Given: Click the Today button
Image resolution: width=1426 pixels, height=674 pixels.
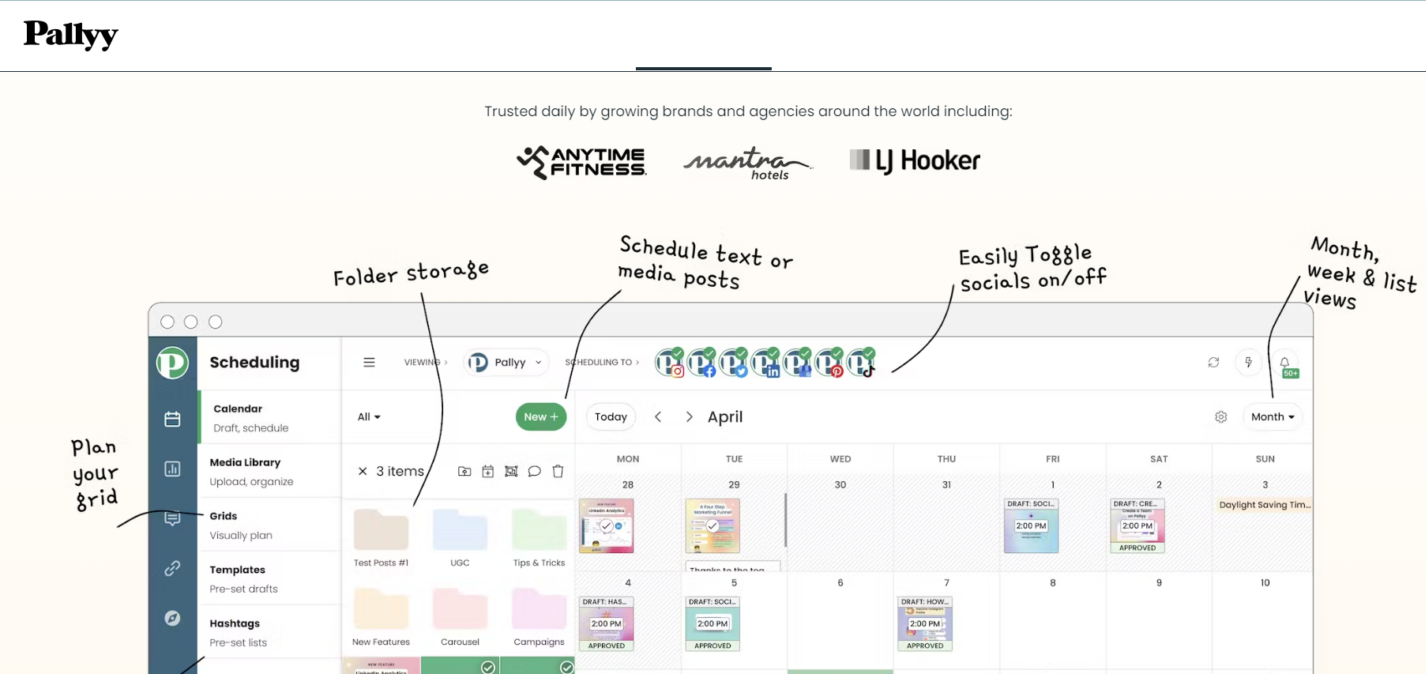Looking at the screenshot, I should [611, 417].
